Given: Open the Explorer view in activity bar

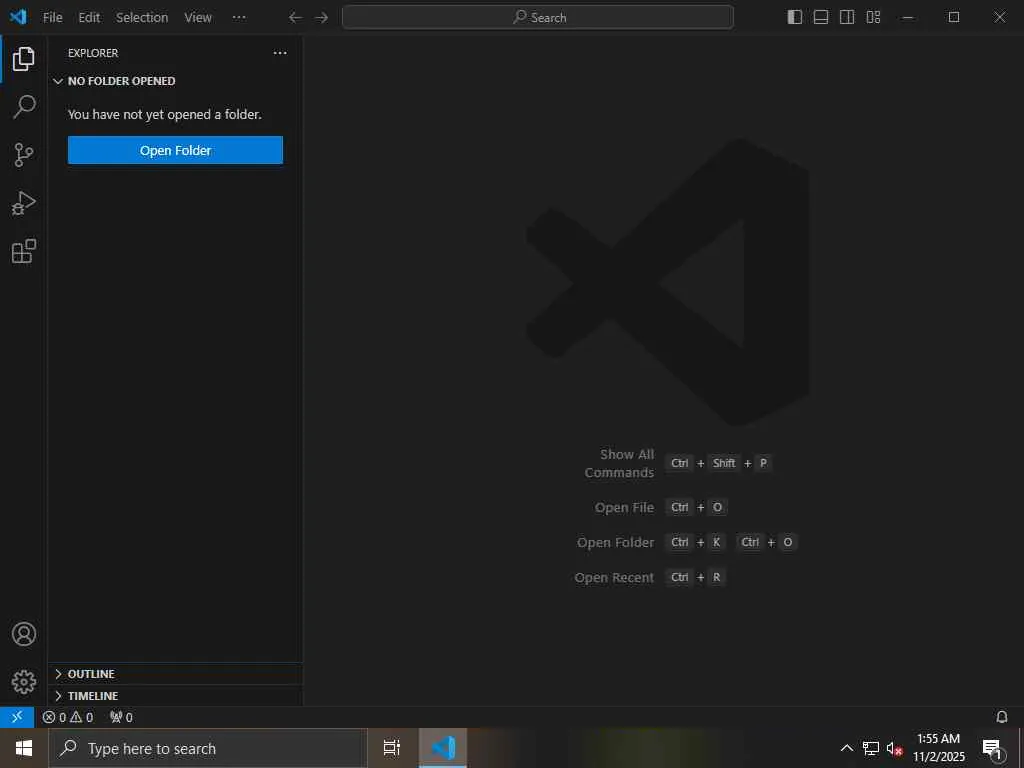Looking at the screenshot, I should coord(24,59).
